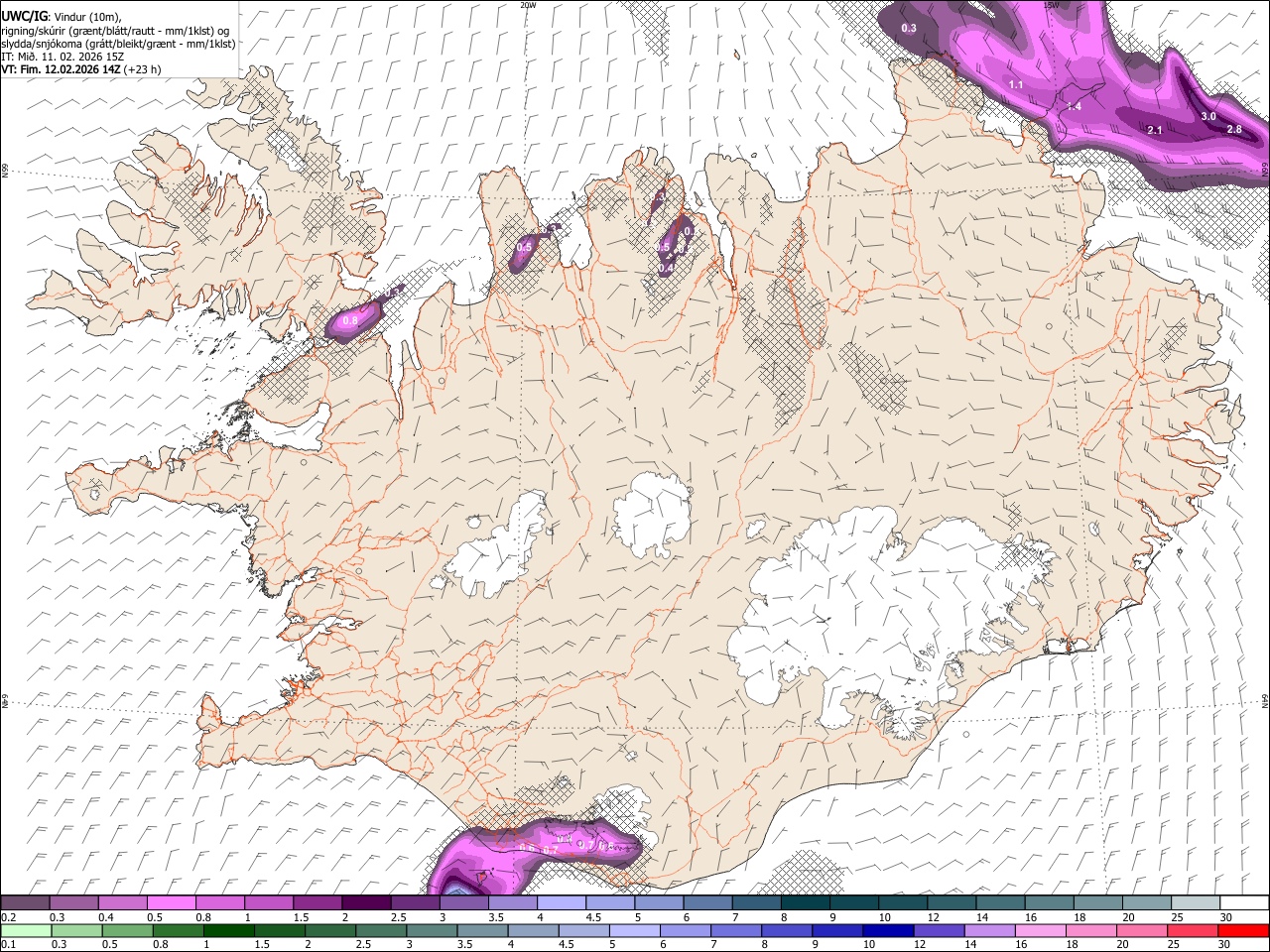Click the '1.4' precipitation value on map
This screenshot has width=1270, height=952.
pos(1074,106)
